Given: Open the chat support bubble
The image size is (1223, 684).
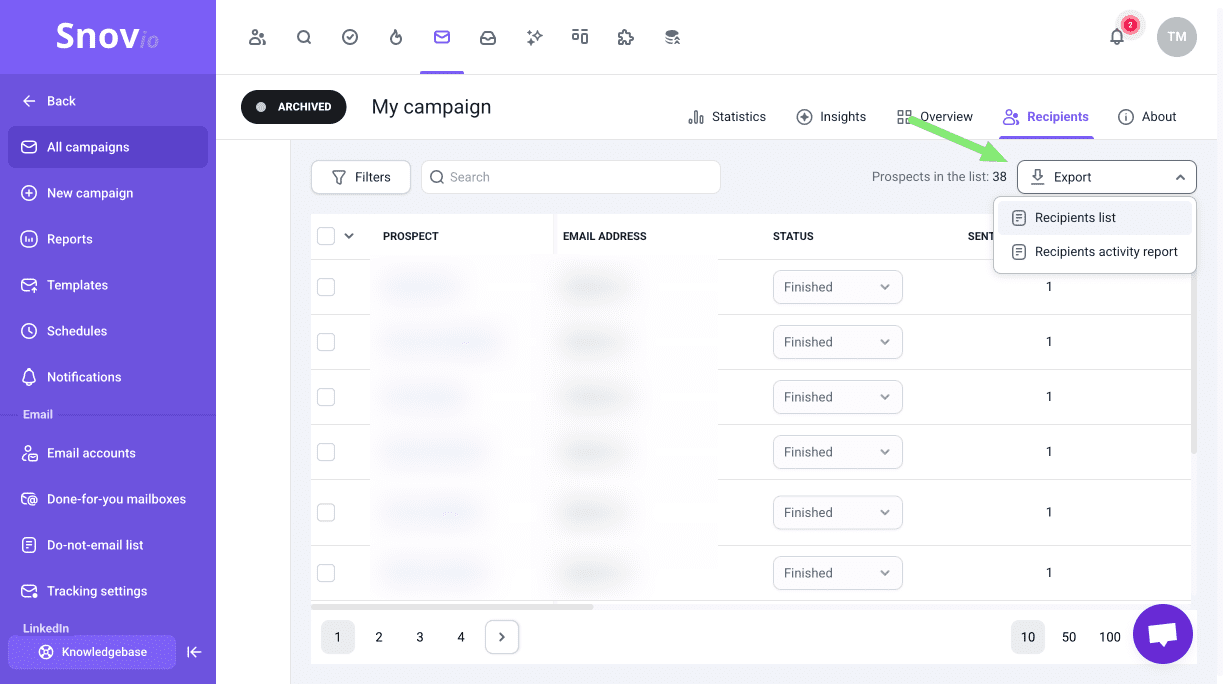Looking at the screenshot, I should pyautogui.click(x=1162, y=634).
